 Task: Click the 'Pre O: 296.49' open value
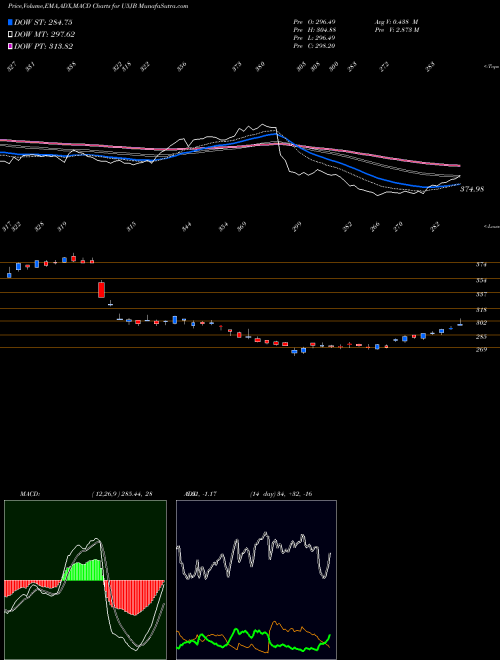click(x=314, y=22)
